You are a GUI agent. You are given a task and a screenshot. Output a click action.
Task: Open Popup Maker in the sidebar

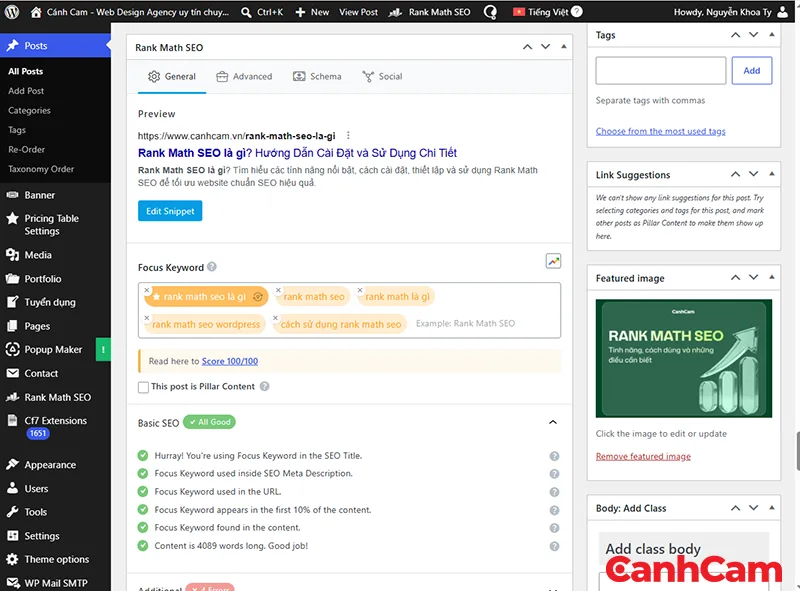(55, 350)
